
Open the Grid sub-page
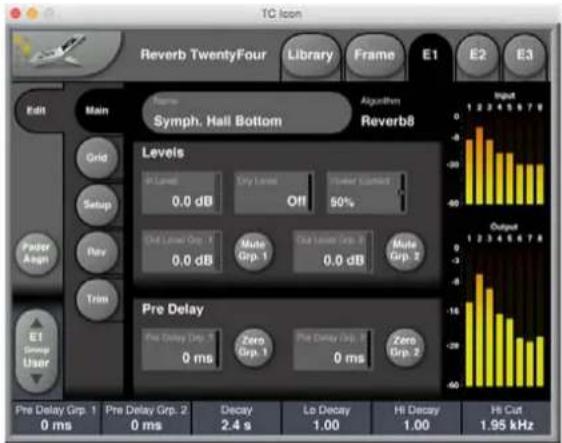(x=97, y=158)
